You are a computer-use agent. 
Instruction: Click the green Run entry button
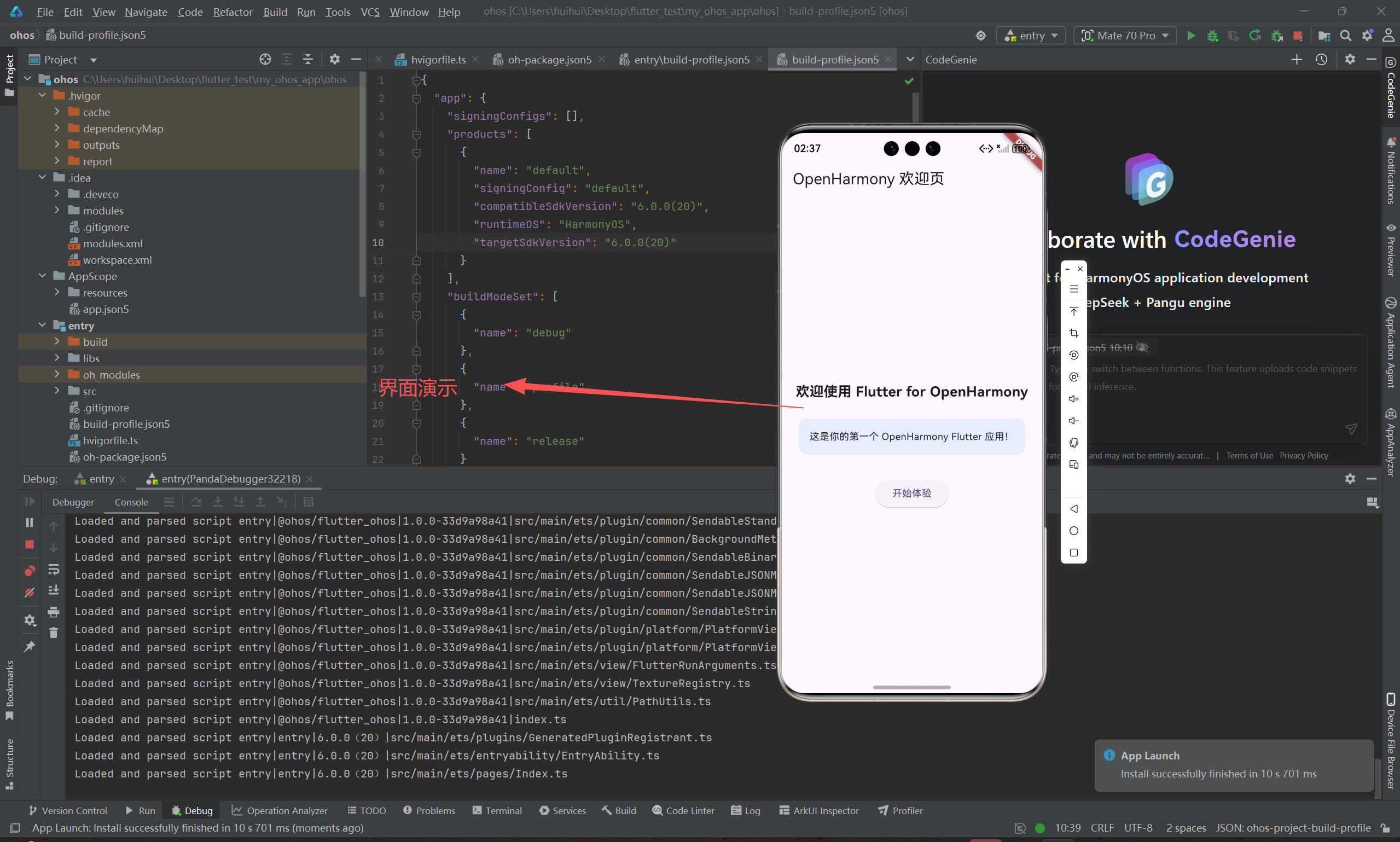(1190, 36)
